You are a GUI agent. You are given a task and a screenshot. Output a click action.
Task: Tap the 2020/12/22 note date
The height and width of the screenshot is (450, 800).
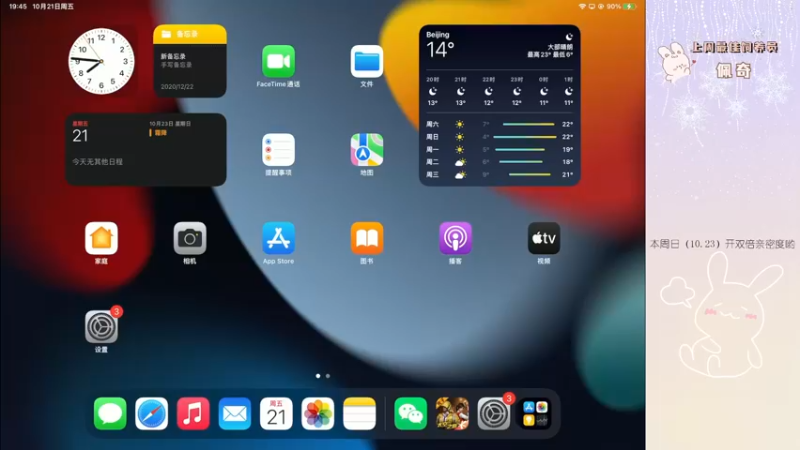(177, 87)
